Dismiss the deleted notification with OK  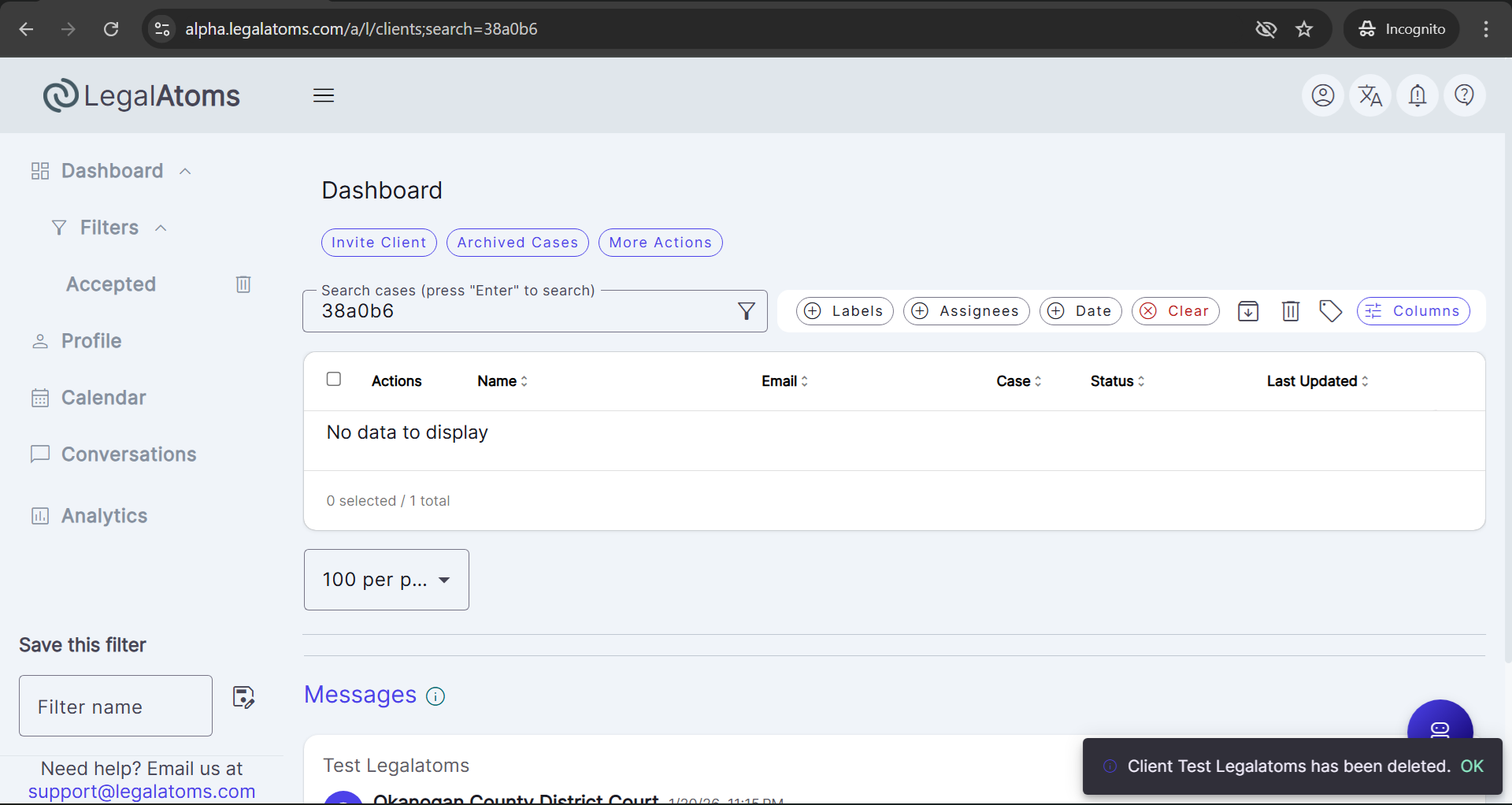point(1472,766)
